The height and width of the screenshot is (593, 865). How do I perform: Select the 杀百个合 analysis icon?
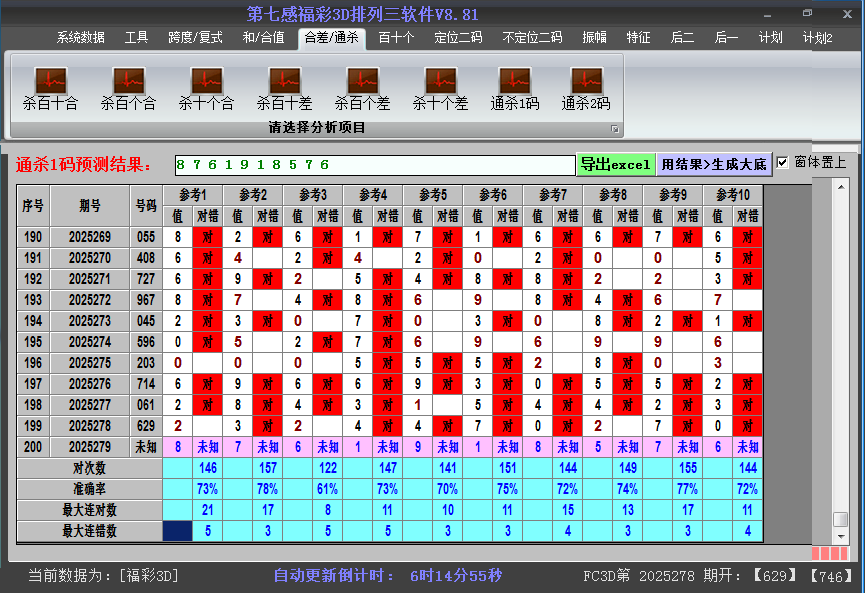tap(128, 88)
